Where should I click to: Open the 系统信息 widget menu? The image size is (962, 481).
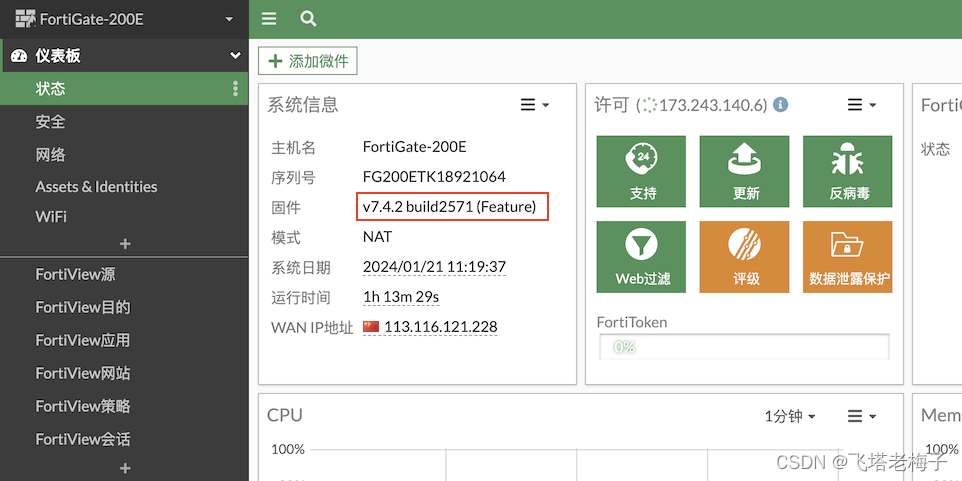534,105
